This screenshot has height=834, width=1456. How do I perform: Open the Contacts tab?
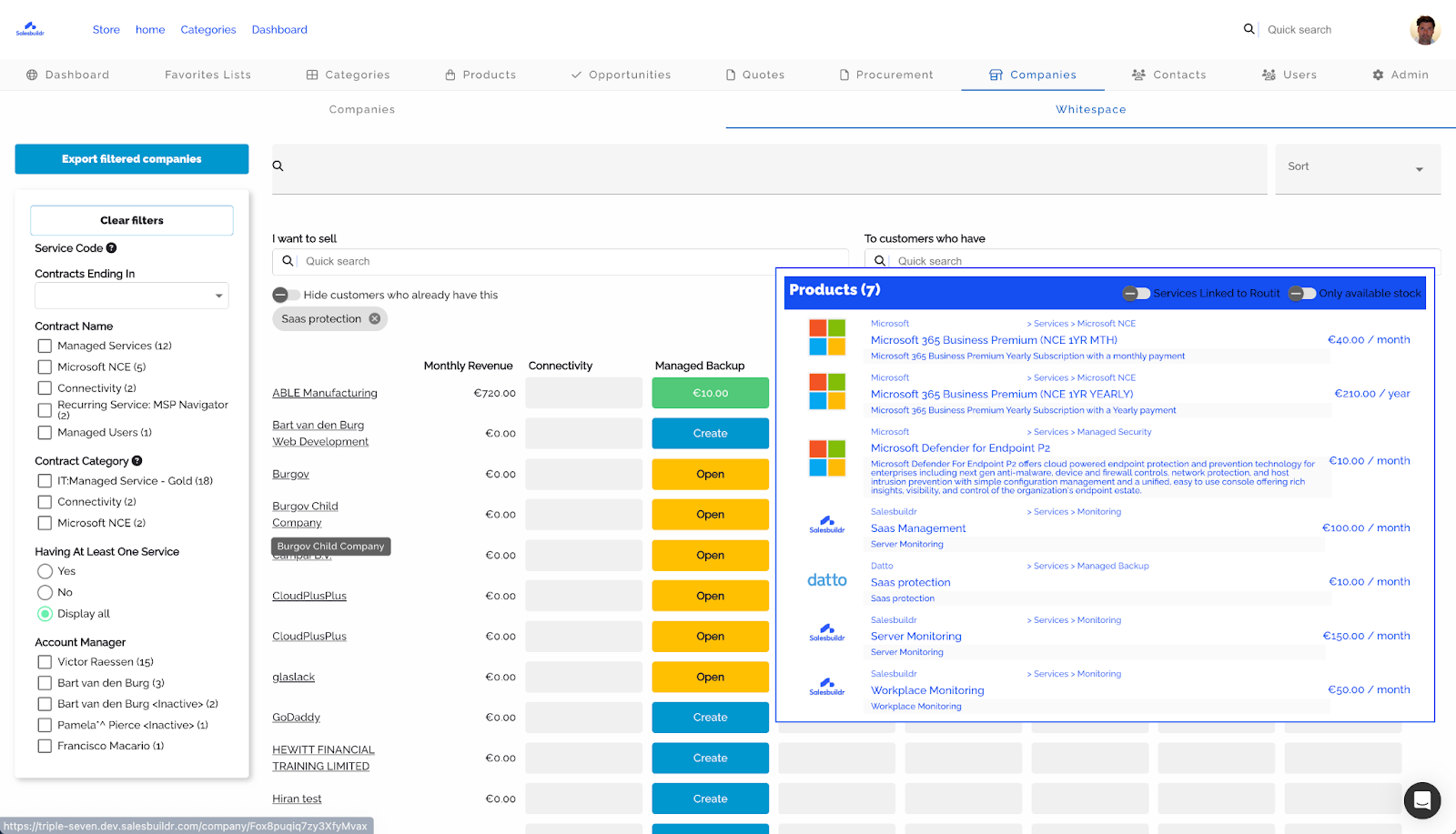1169,75
